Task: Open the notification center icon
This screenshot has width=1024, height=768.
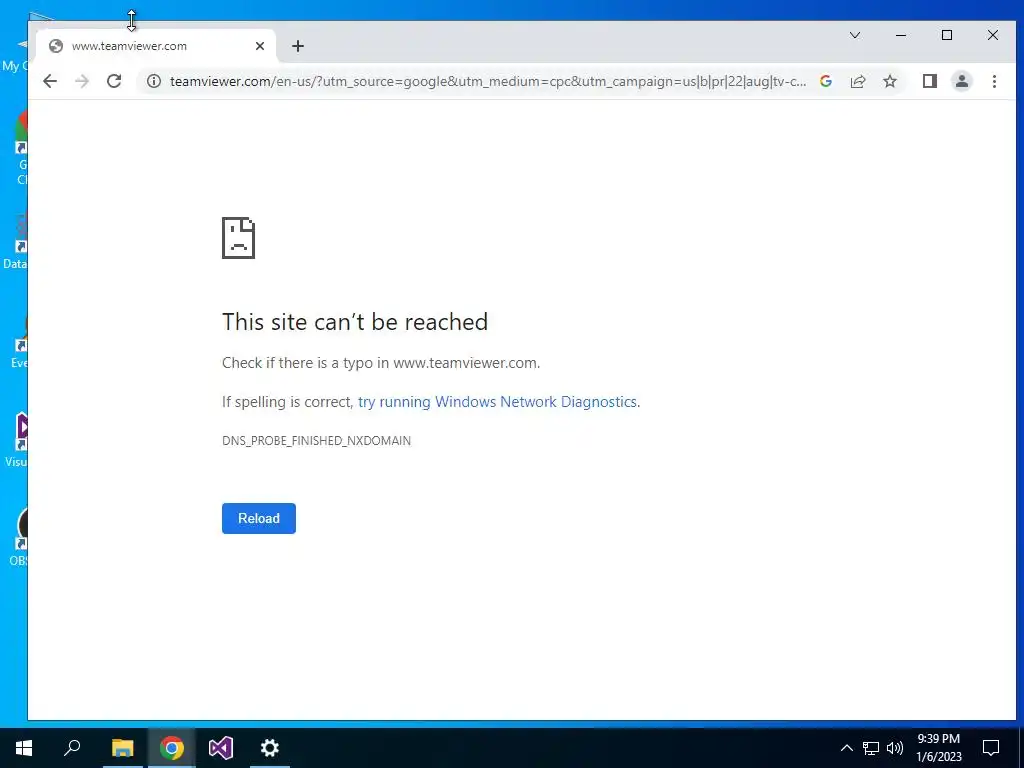Action: pos(991,748)
